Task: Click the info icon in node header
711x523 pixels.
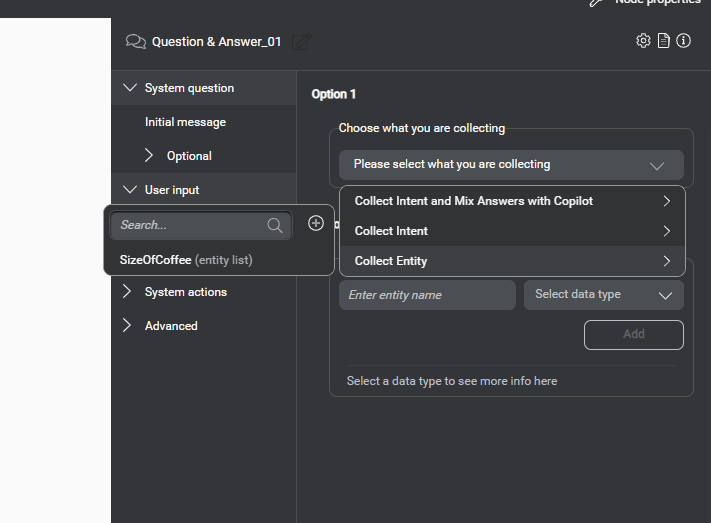Action: 684,41
